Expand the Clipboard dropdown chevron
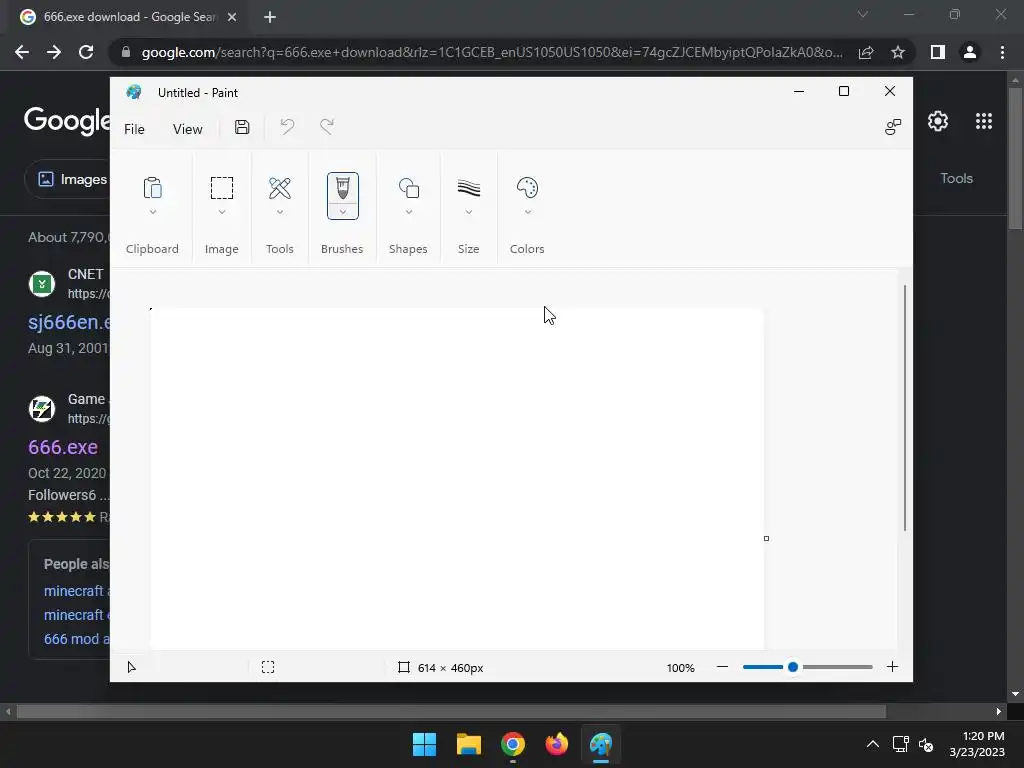The height and width of the screenshot is (768, 1024). pyautogui.click(x=153, y=212)
